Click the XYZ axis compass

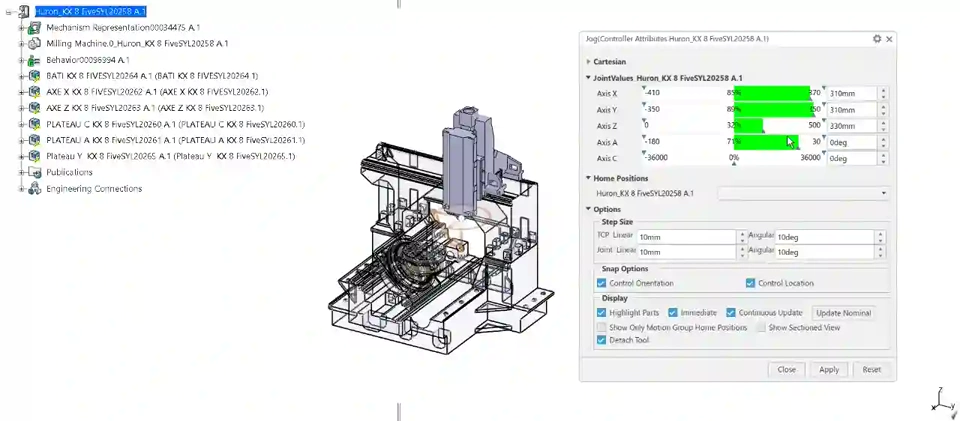[x=943, y=401]
